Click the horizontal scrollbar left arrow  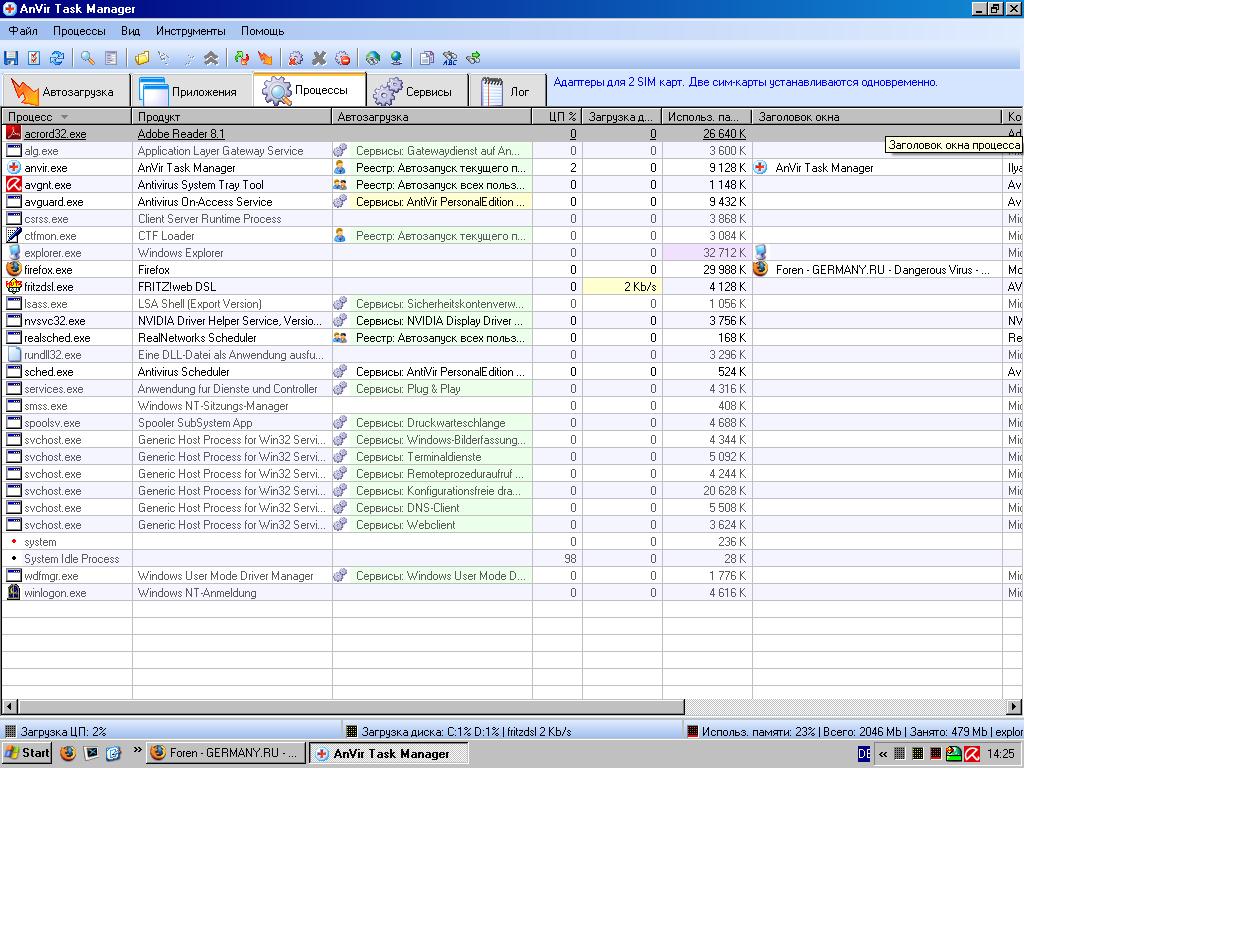[9, 707]
